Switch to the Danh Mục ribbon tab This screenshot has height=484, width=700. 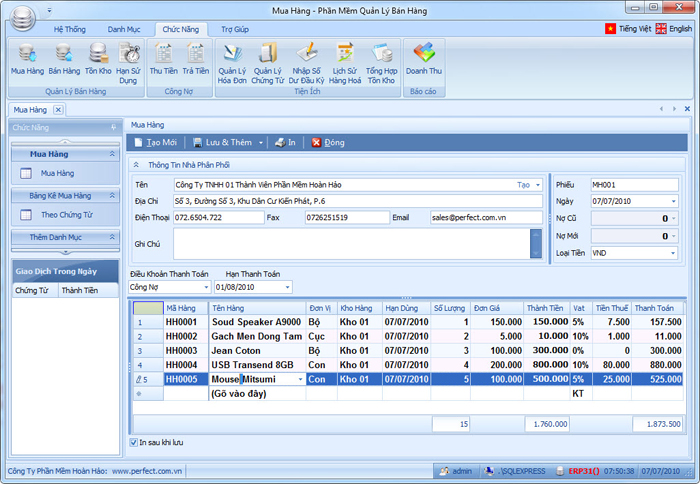tap(124, 30)
